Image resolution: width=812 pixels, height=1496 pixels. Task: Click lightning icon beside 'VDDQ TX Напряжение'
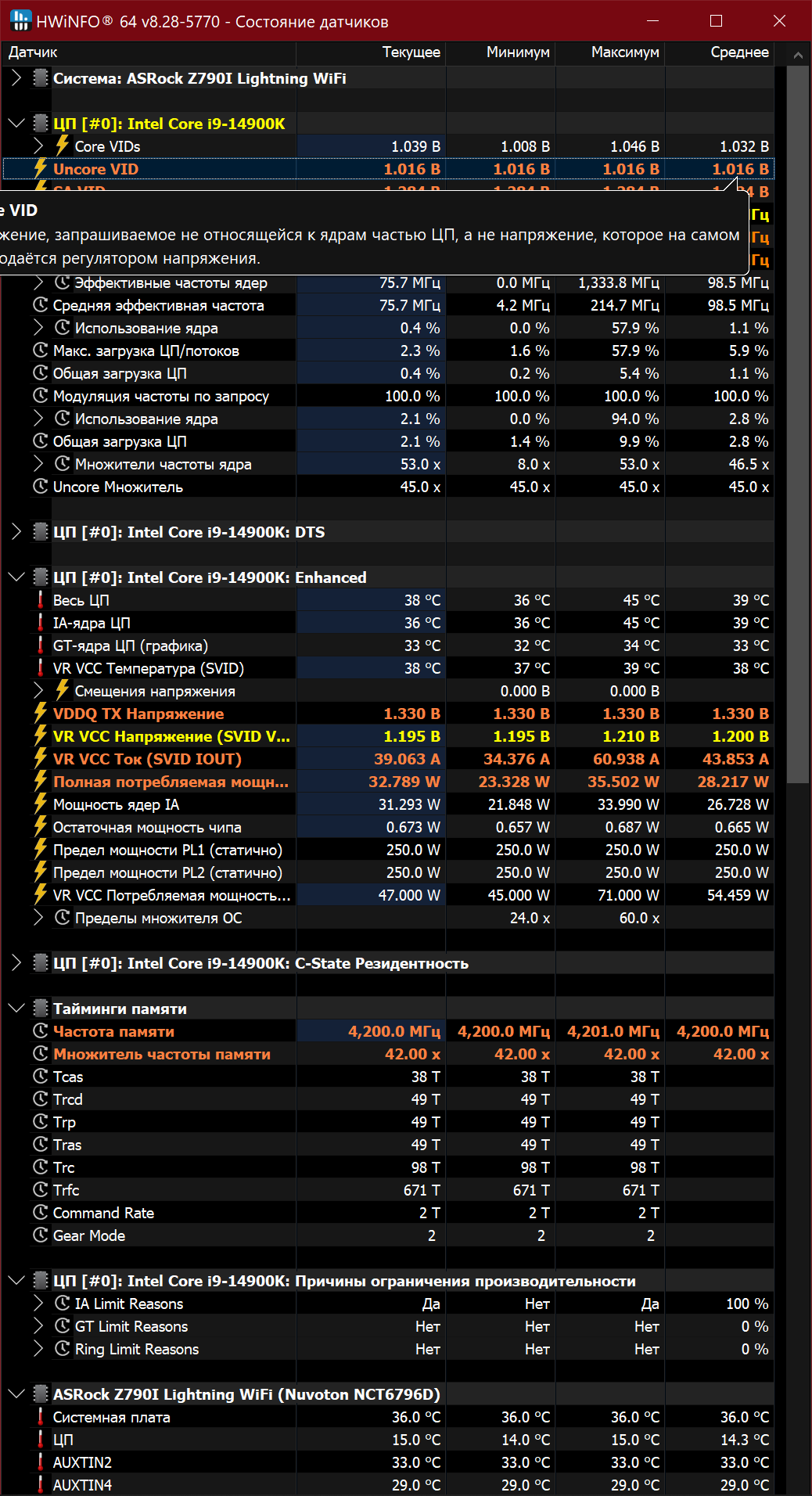point(41,714)
